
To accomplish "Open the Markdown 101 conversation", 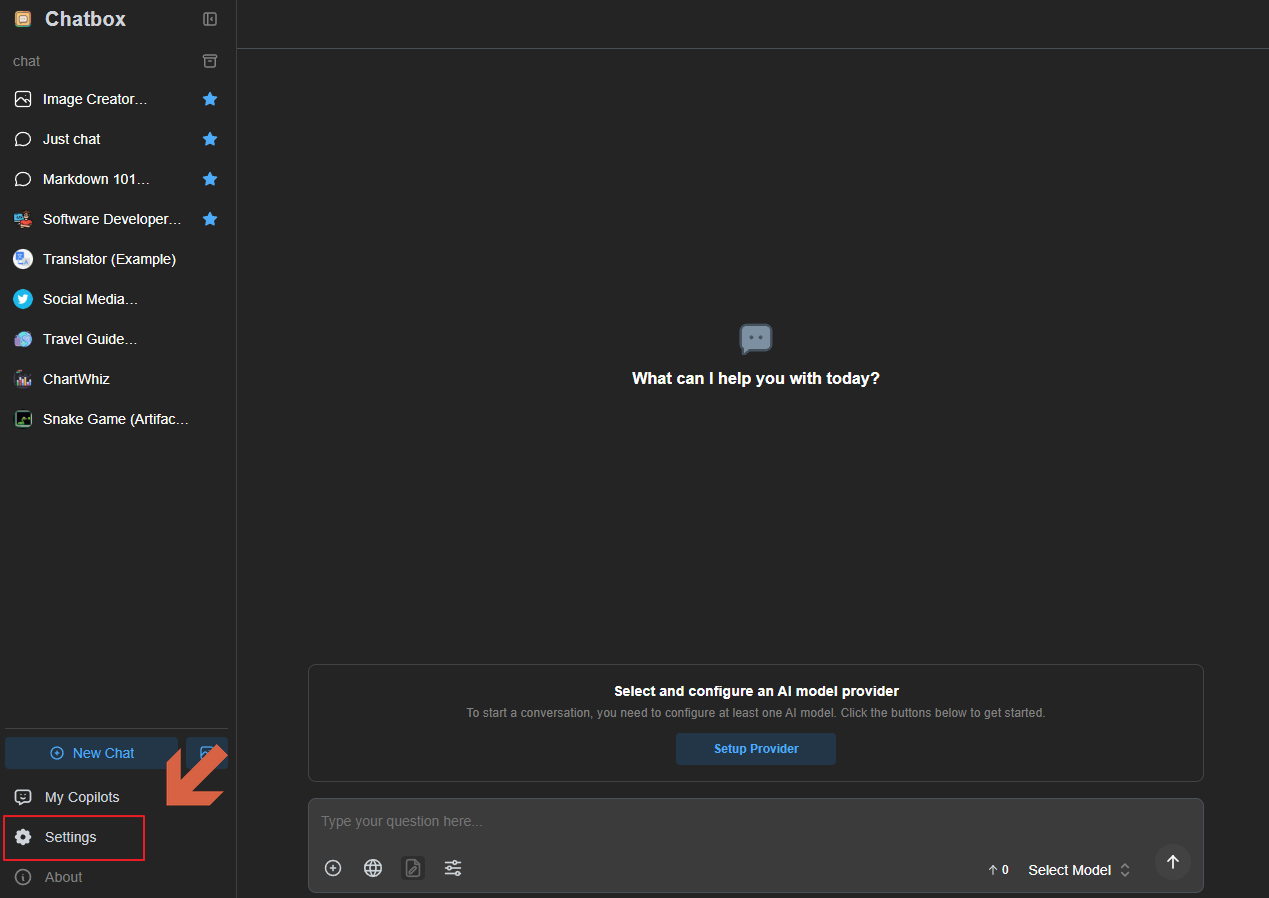I will click(x=96, y=179).
